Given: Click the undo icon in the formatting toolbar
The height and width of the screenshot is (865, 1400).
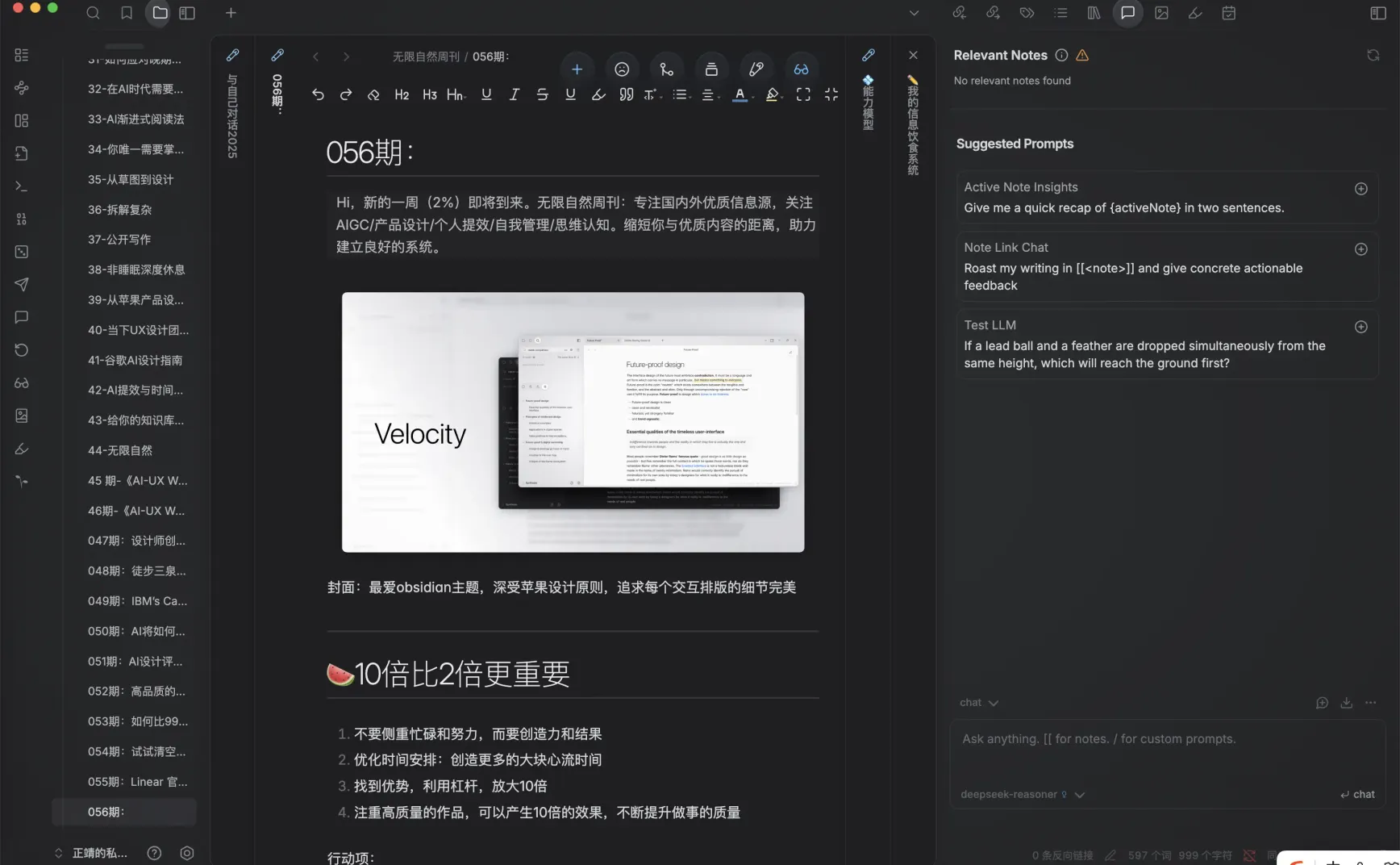Looking at the screenshot, I should coord(318,94).
